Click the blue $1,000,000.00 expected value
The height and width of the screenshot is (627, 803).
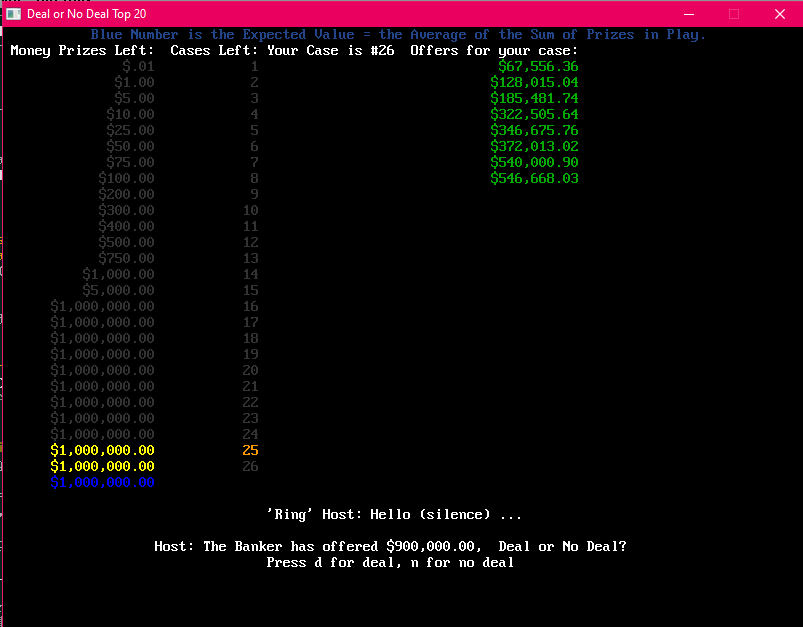102,482
